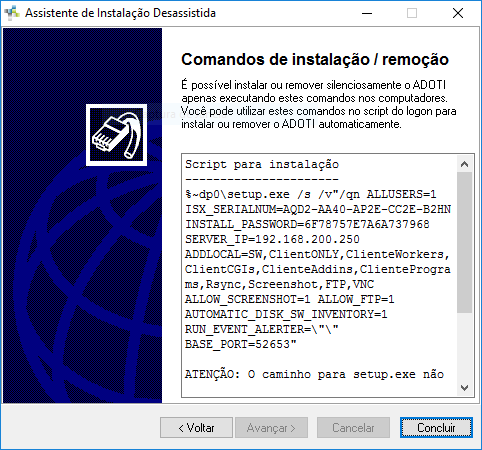Image resolution: width=482 pixels, height=450 pixels.
Task: Place cursor on the INSTALL_PASSWORD line
Action: pos(307,224)
